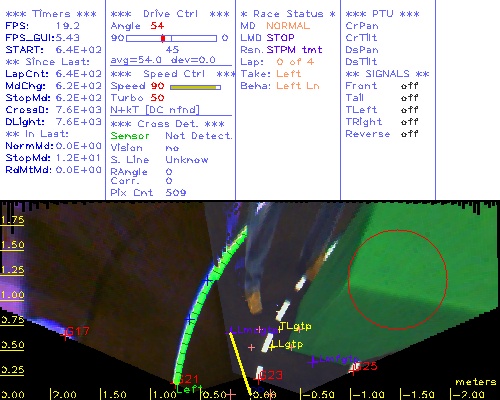Select the Race Status section header
The image size is (500, 400).
click(x=288, y=14)
